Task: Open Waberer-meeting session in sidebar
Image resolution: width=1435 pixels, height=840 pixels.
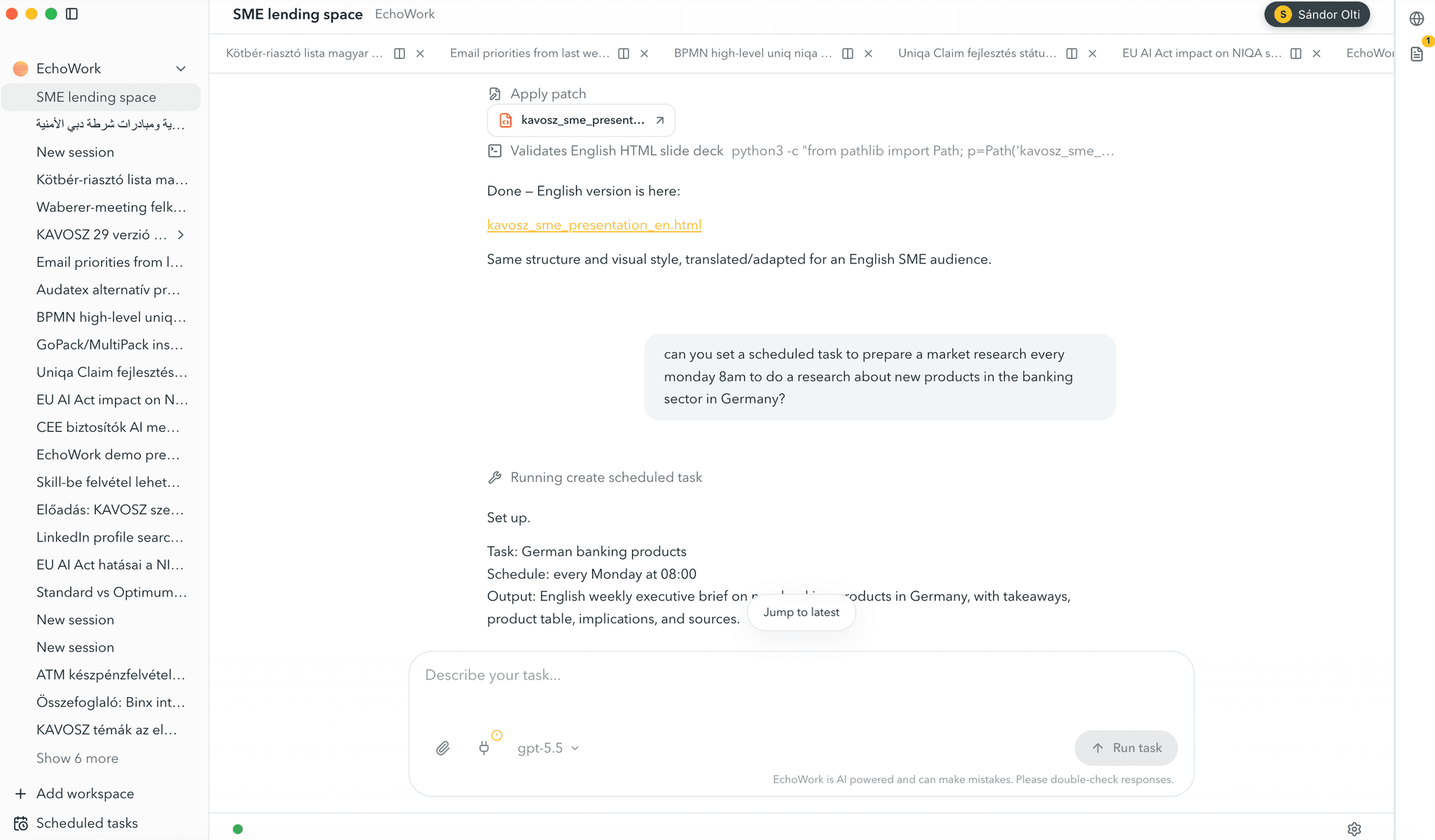Action: coord(111,207)
